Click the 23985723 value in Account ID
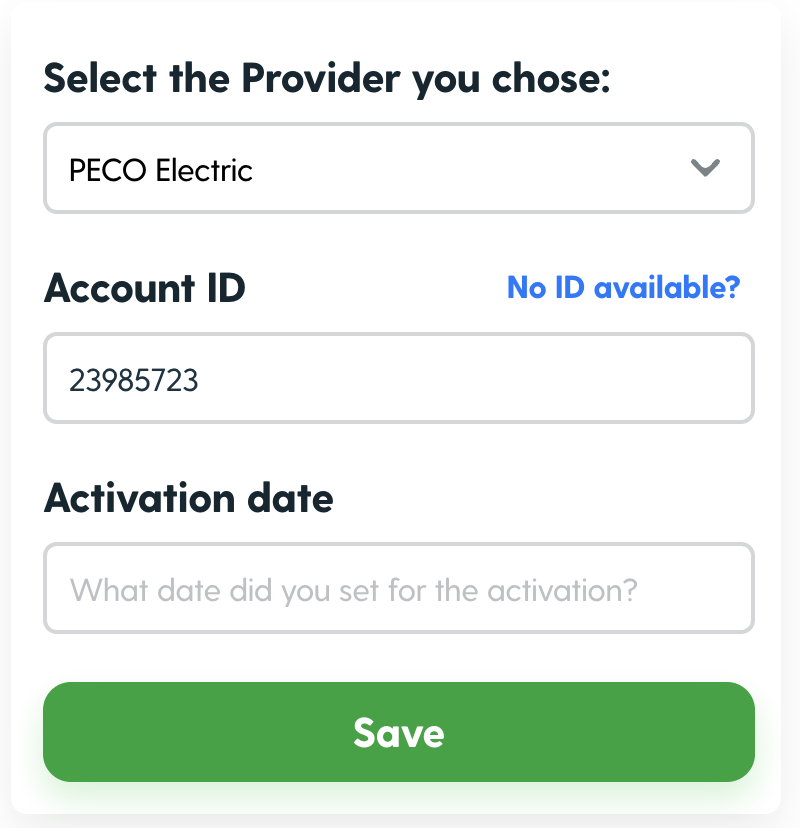The image size is (800, 828). [133, 379]
